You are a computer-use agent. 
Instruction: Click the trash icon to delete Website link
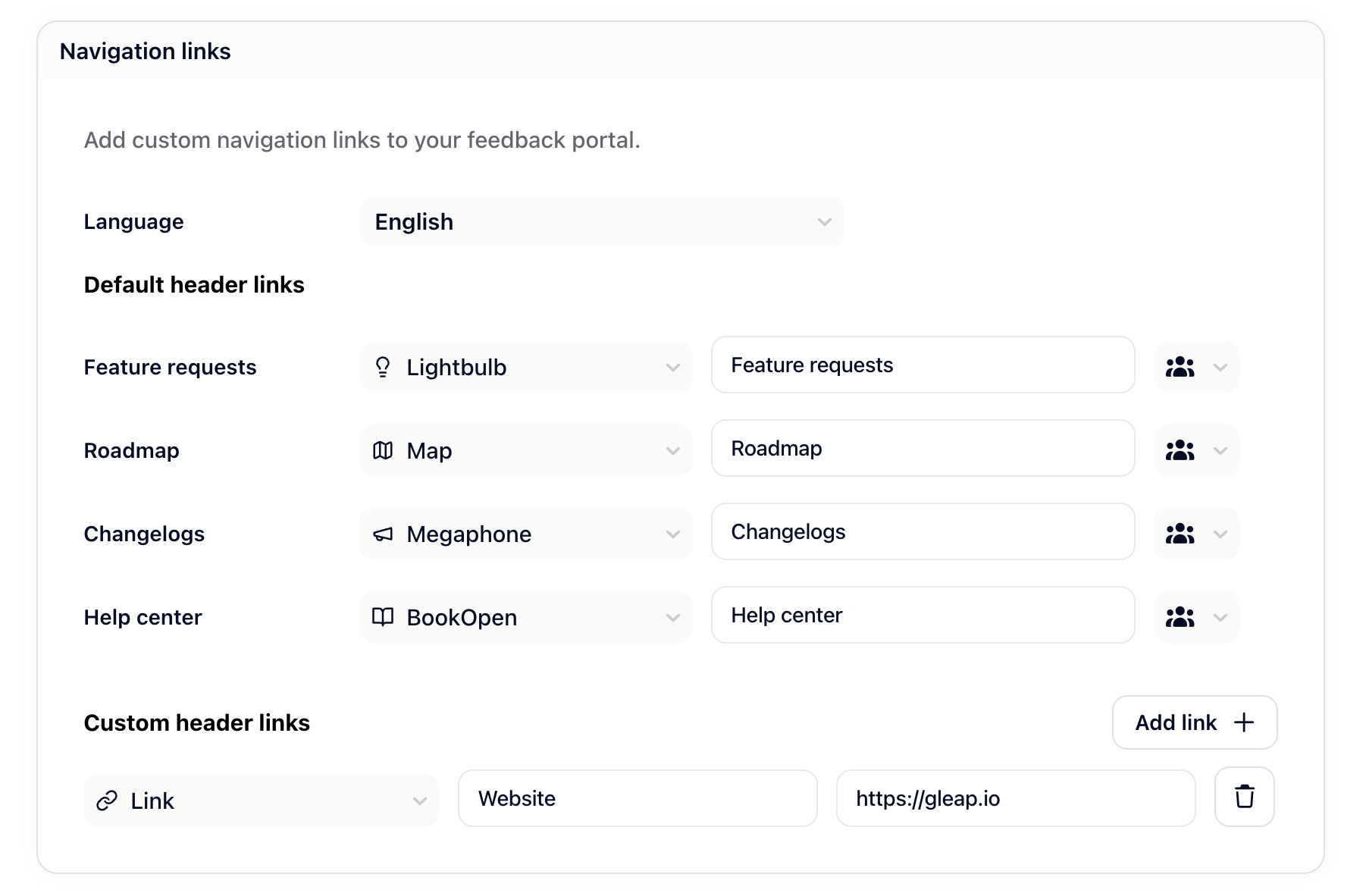tap(1244, 797)
